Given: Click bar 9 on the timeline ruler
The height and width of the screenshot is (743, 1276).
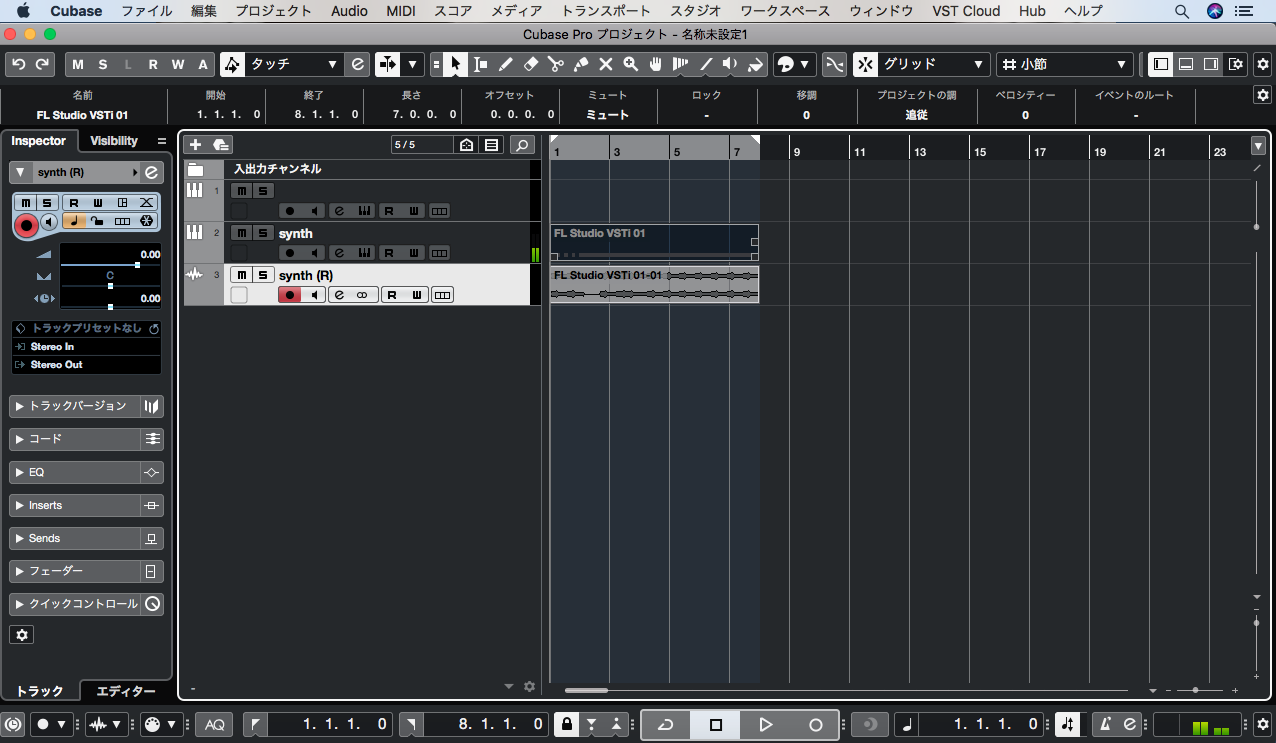Looking at the screenshot, I should tap(796, 152).
